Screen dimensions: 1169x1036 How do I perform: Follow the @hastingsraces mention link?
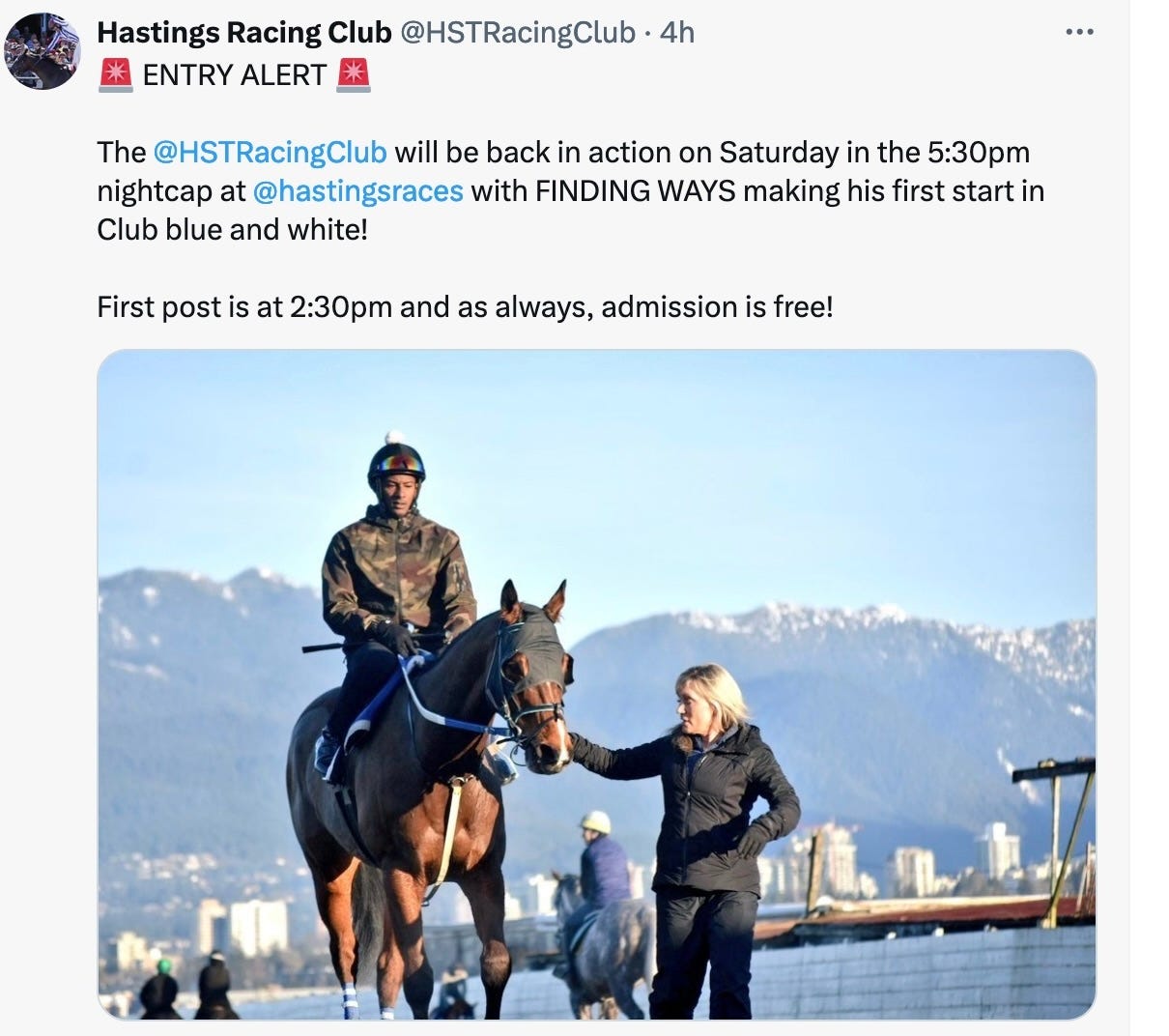357,191
